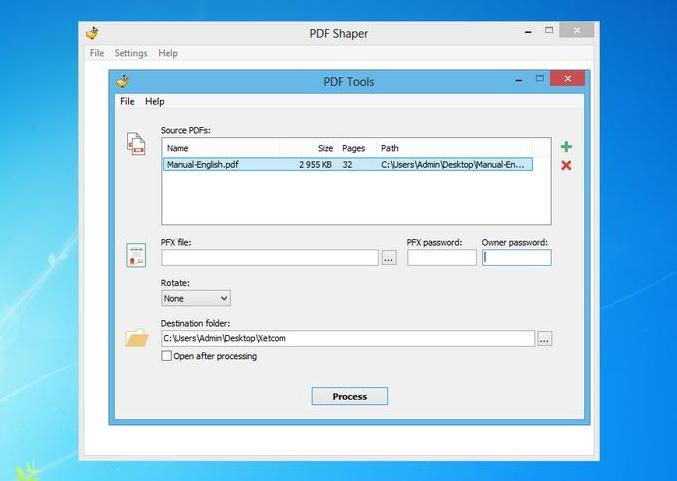
Task: Click the C:\Users\Admin\Desktop path cell
Action: [x=452, y=165]
